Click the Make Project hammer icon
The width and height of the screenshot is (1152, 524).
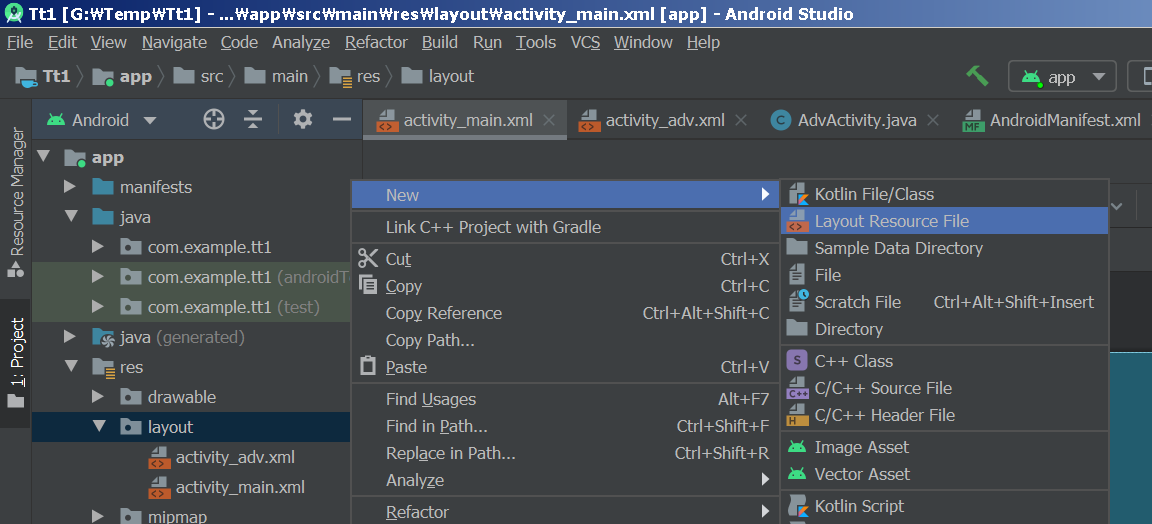(977, 76)
